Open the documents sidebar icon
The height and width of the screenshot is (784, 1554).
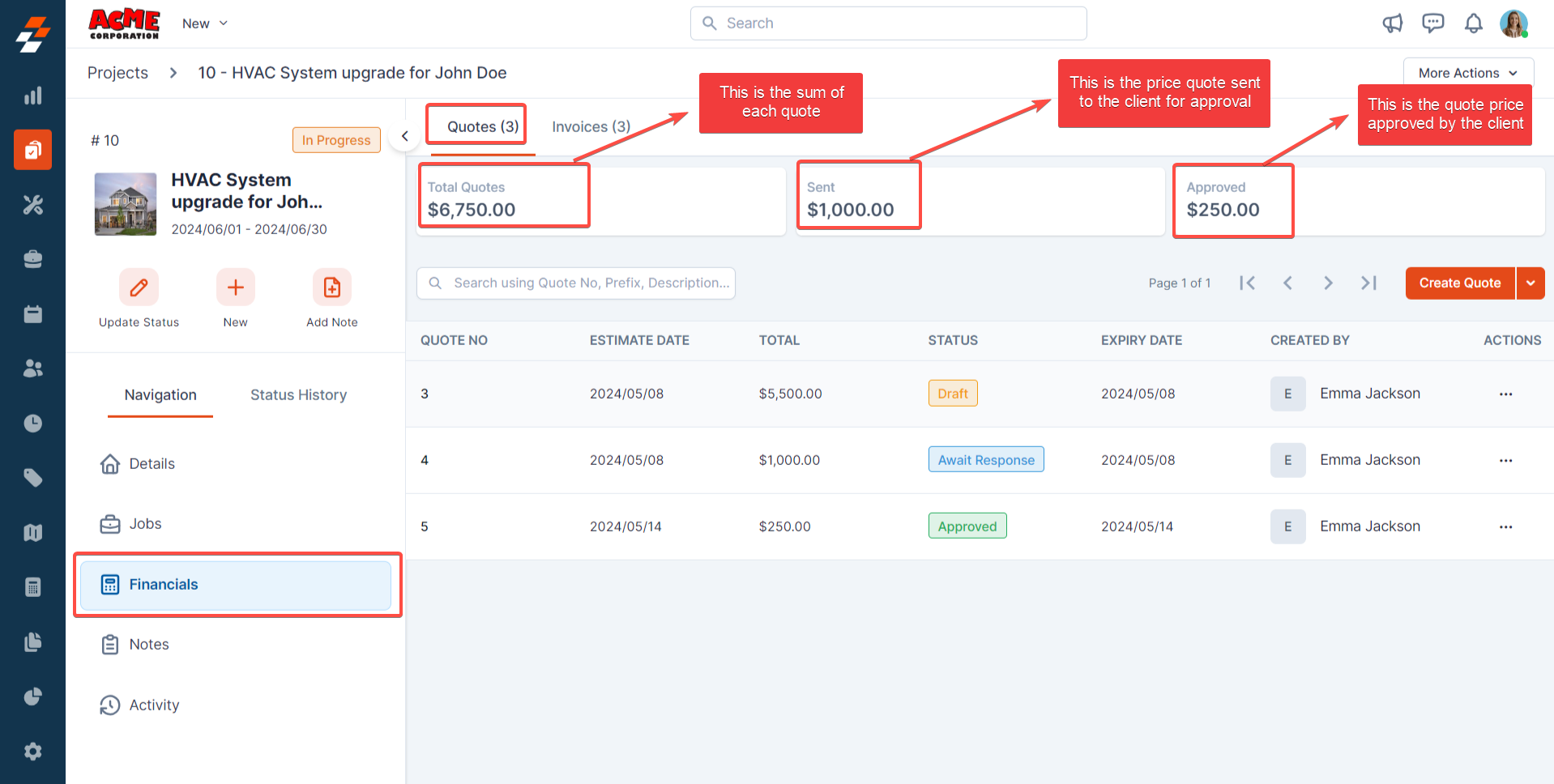point(32,641)
